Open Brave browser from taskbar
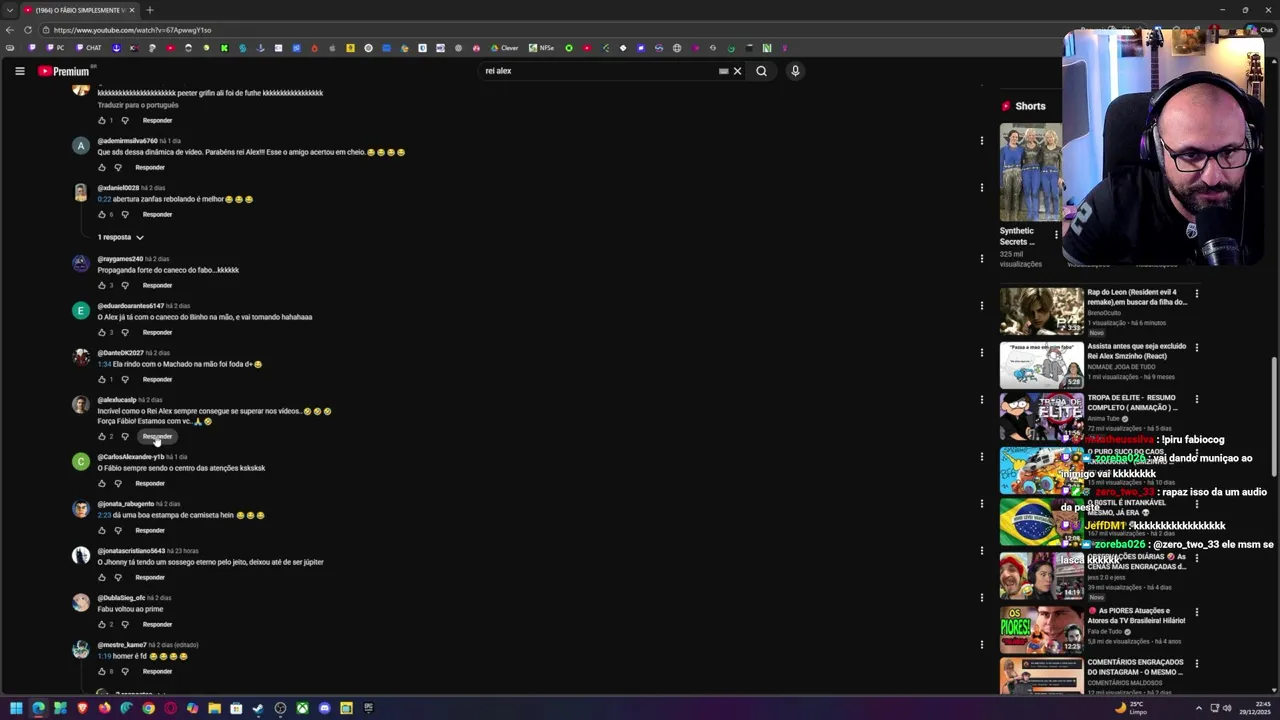The height and width of the screenshot is (720, 1280). [82, 708]
